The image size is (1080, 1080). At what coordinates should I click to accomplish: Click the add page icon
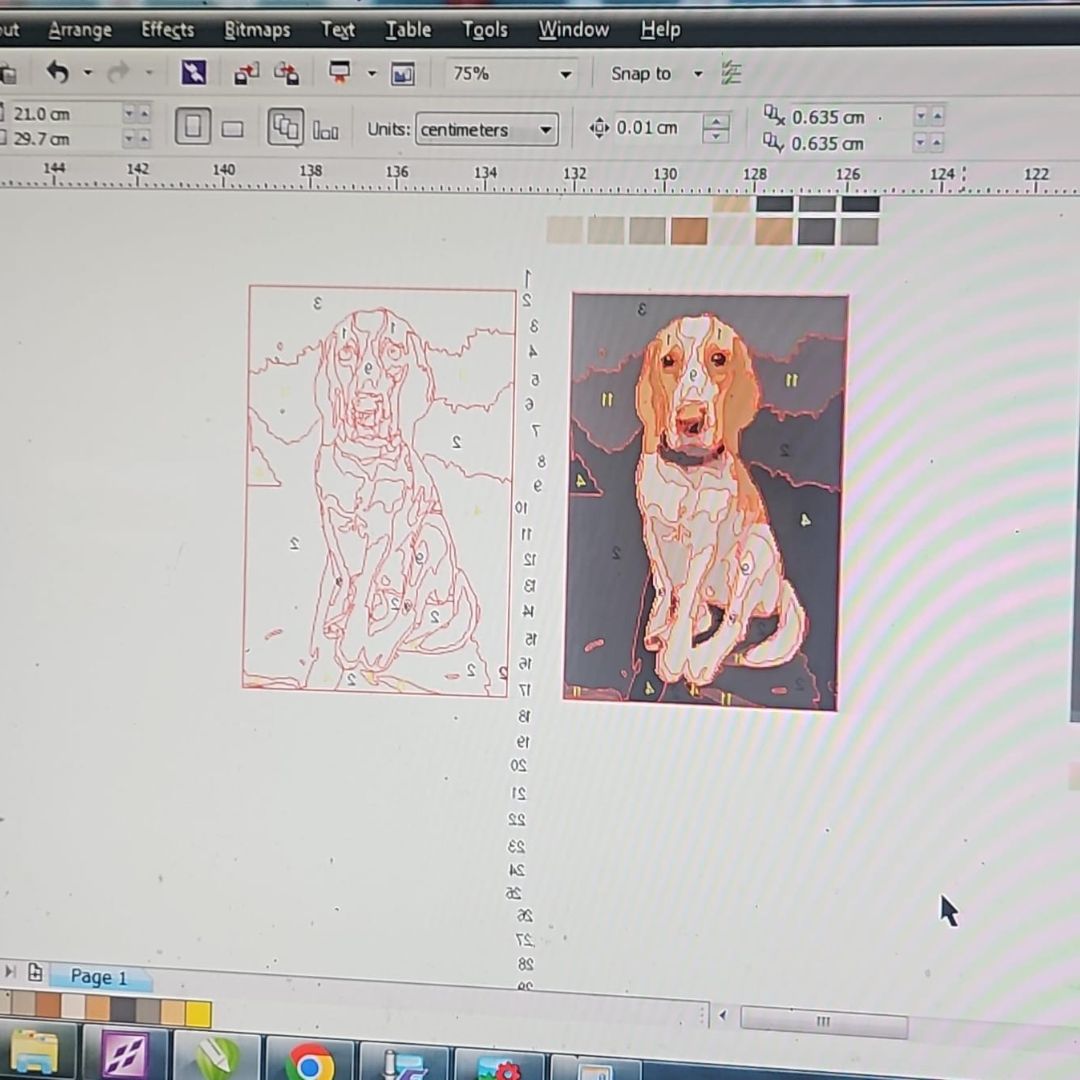click(35, 972)
